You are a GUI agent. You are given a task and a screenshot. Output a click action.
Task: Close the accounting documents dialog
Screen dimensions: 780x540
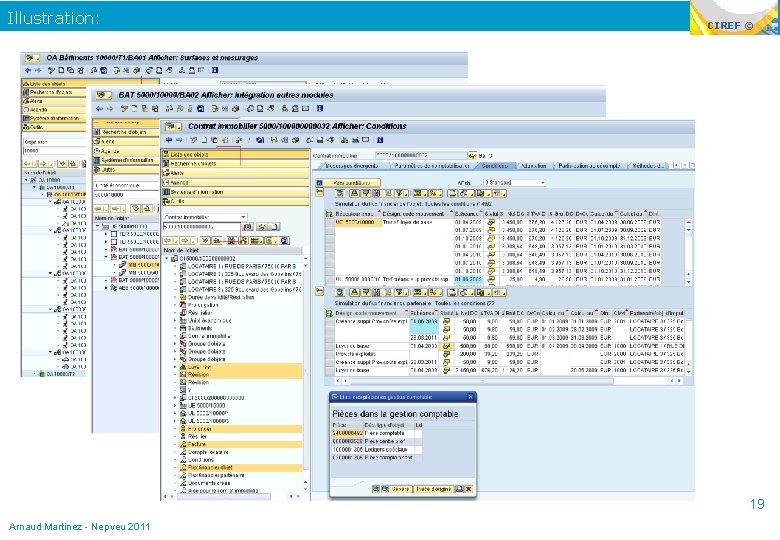point(471,397)
